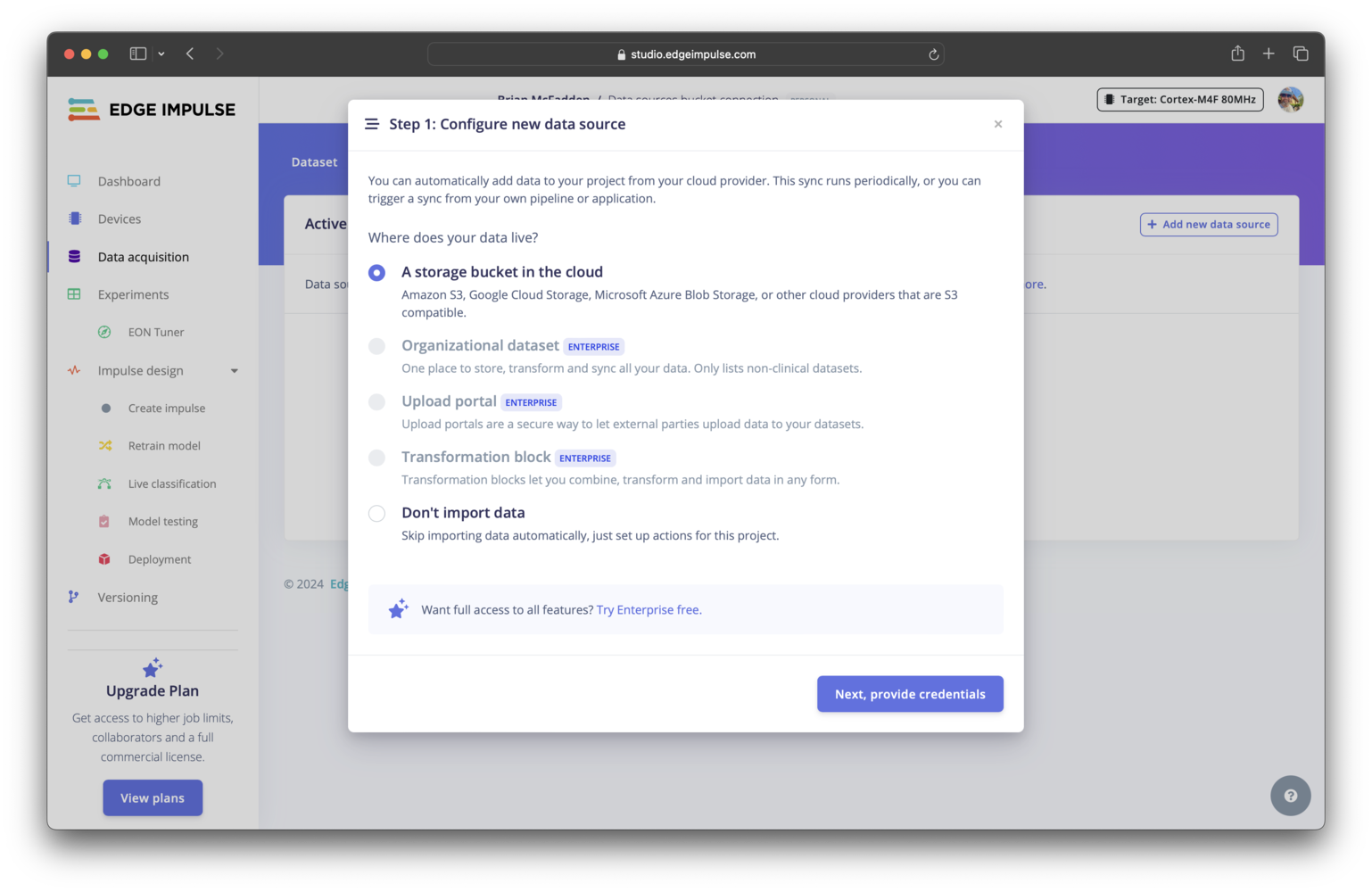Click the Dashboard monitor icon

point(74,181)
